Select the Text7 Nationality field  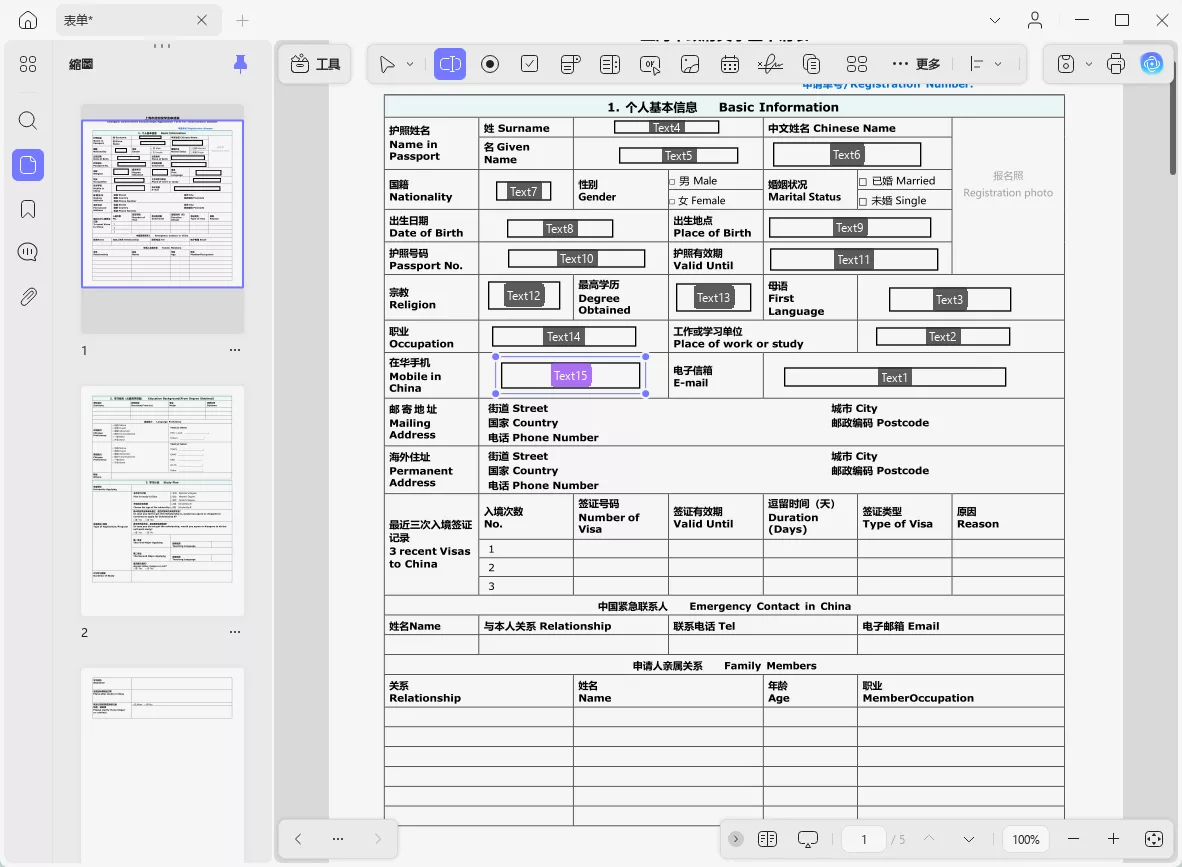click(x=523, y=191)
